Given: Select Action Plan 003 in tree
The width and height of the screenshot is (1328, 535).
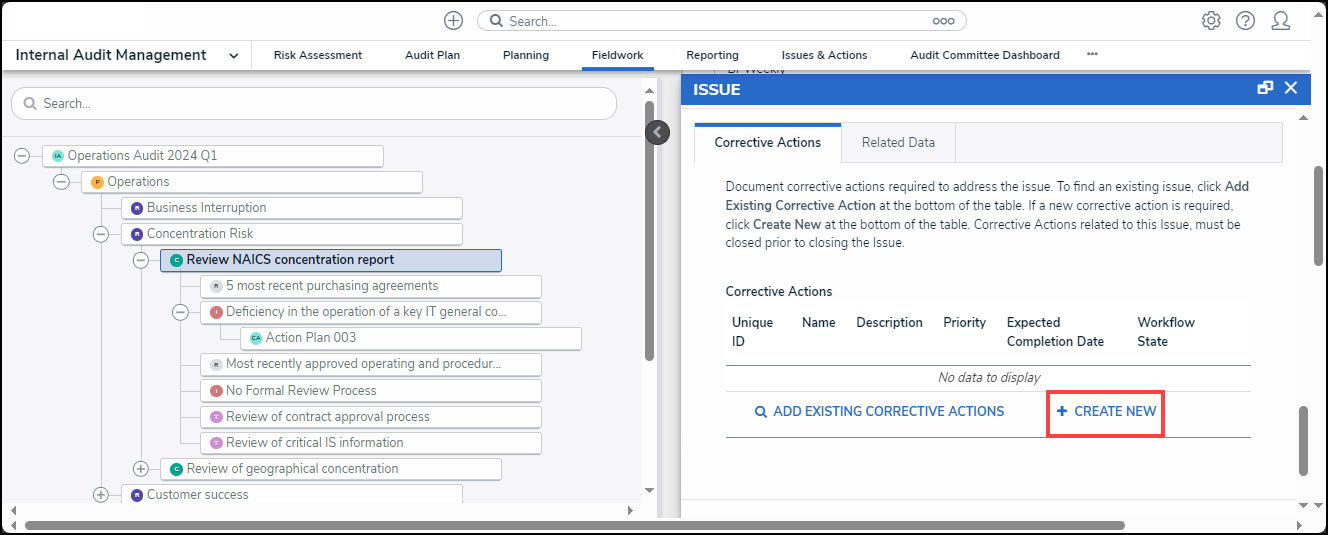Looking at the screenshot, I should click(x=310, y=338).
